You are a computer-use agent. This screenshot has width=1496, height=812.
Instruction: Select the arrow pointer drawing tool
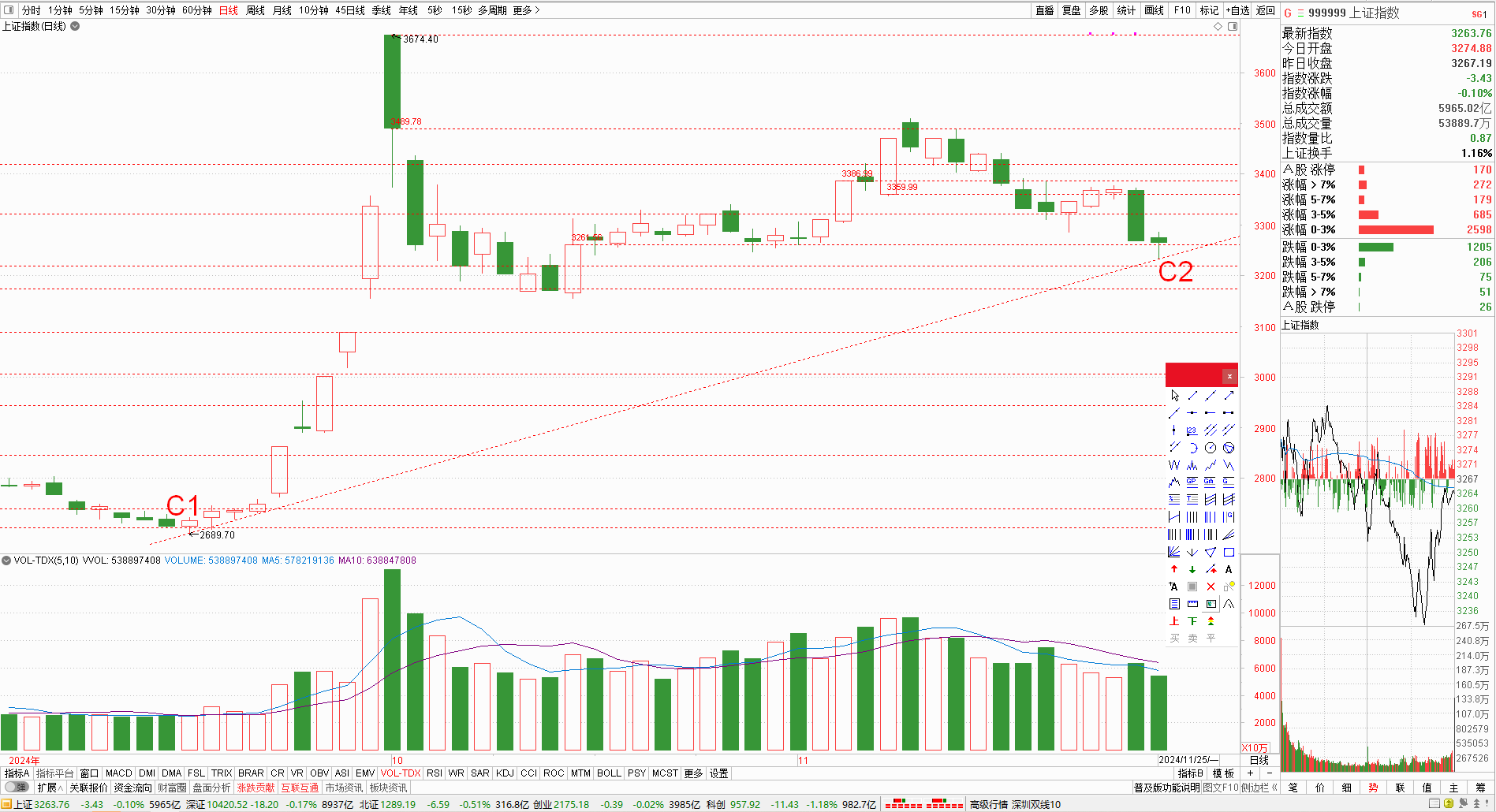pyautogui.click(x=1174, y=396)
